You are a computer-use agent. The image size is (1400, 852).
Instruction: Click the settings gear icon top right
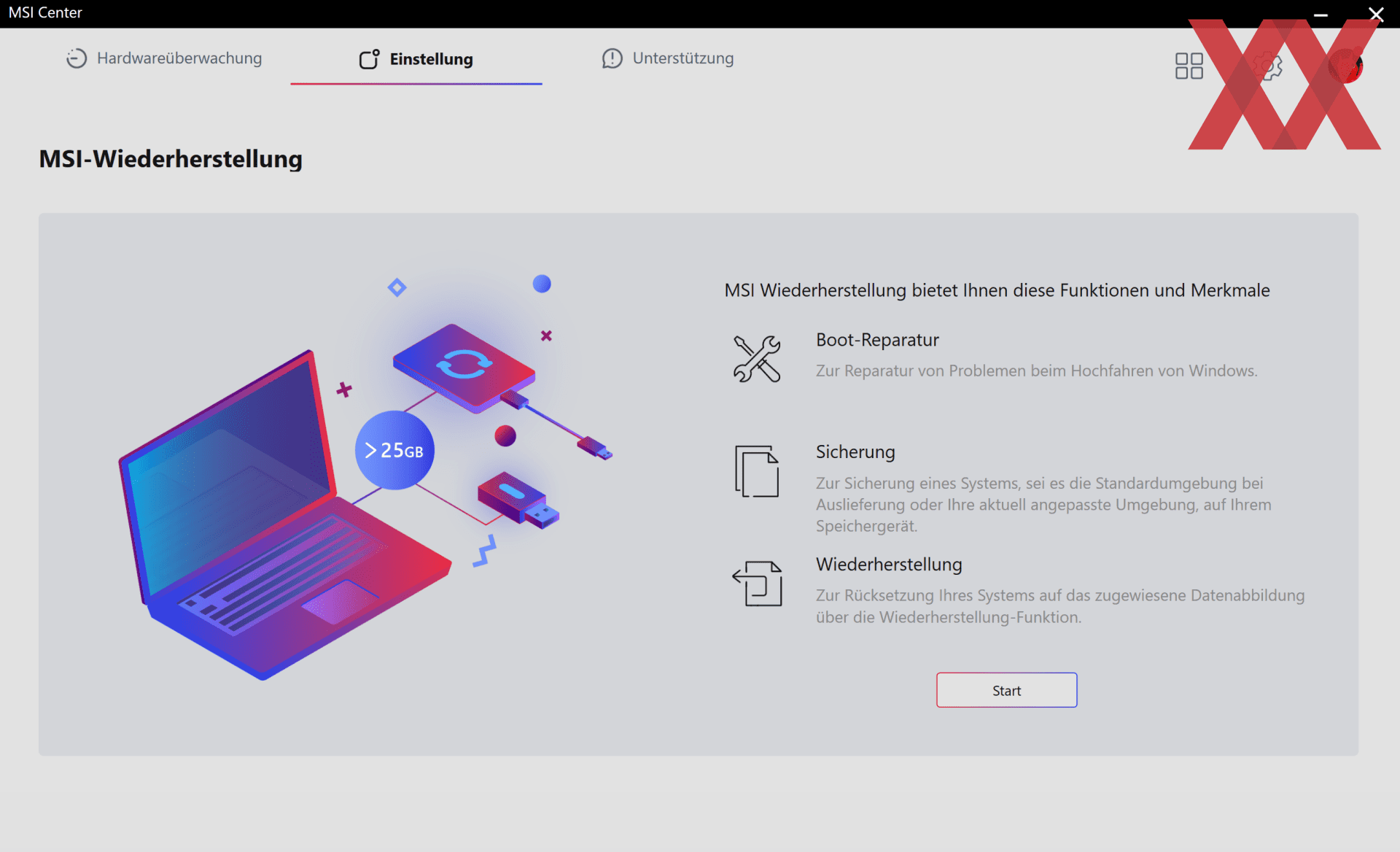[1268, 66]
